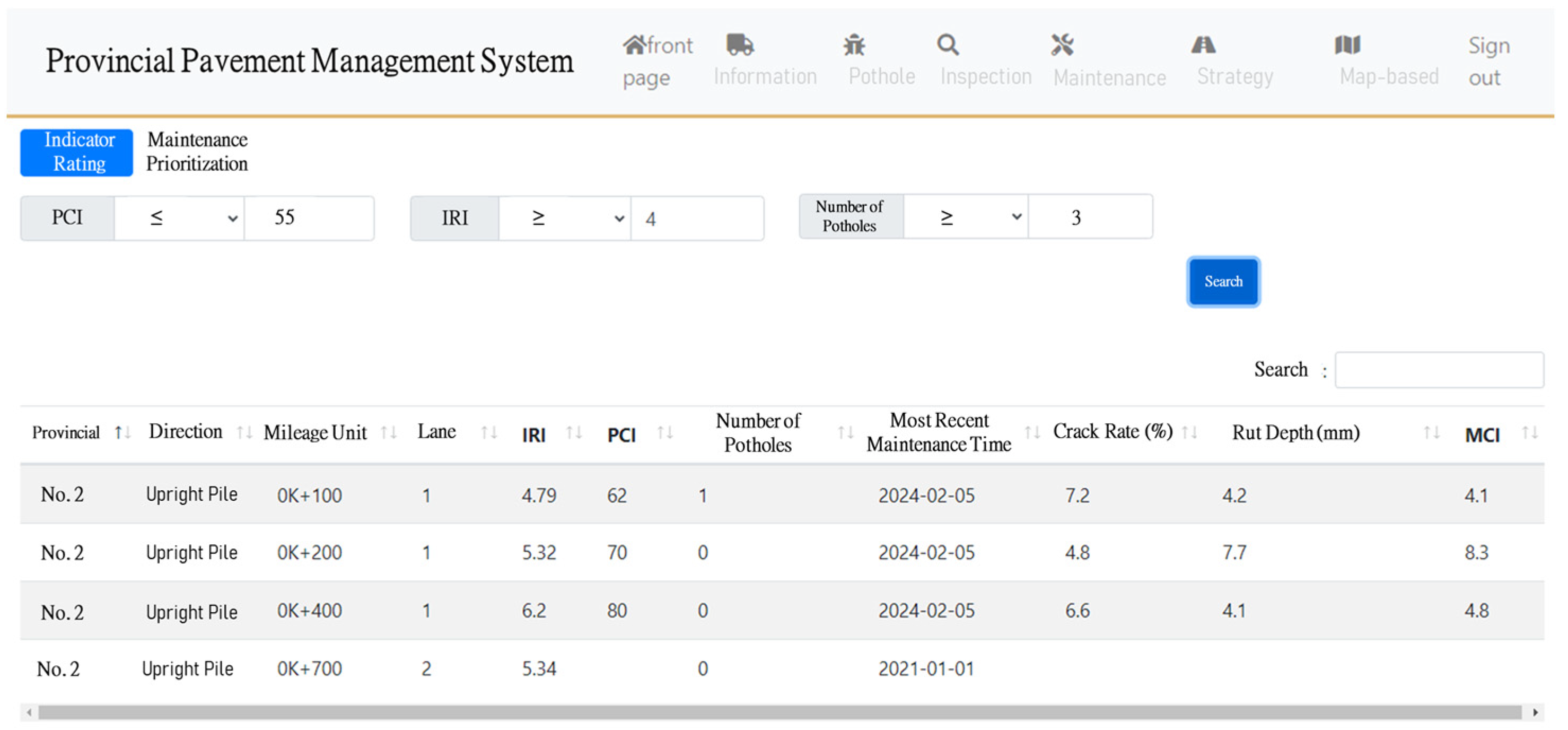Open the truck Information icon
Viewport: 1568px width, 730px height.
coord(740,45)
